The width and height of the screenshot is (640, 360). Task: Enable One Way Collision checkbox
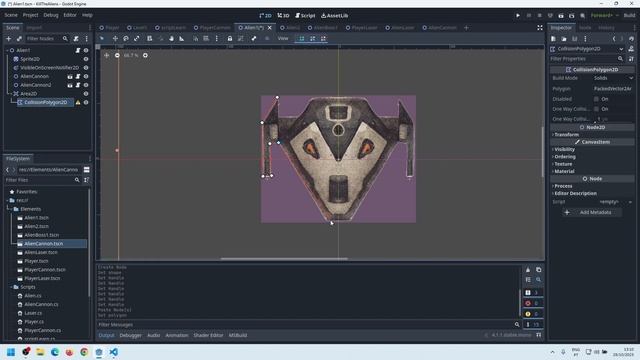pos(596,109)
